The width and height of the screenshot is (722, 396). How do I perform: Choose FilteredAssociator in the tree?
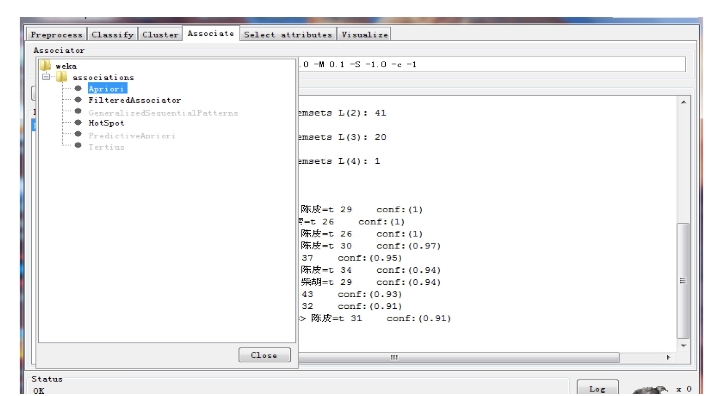(x=134, y=100)
